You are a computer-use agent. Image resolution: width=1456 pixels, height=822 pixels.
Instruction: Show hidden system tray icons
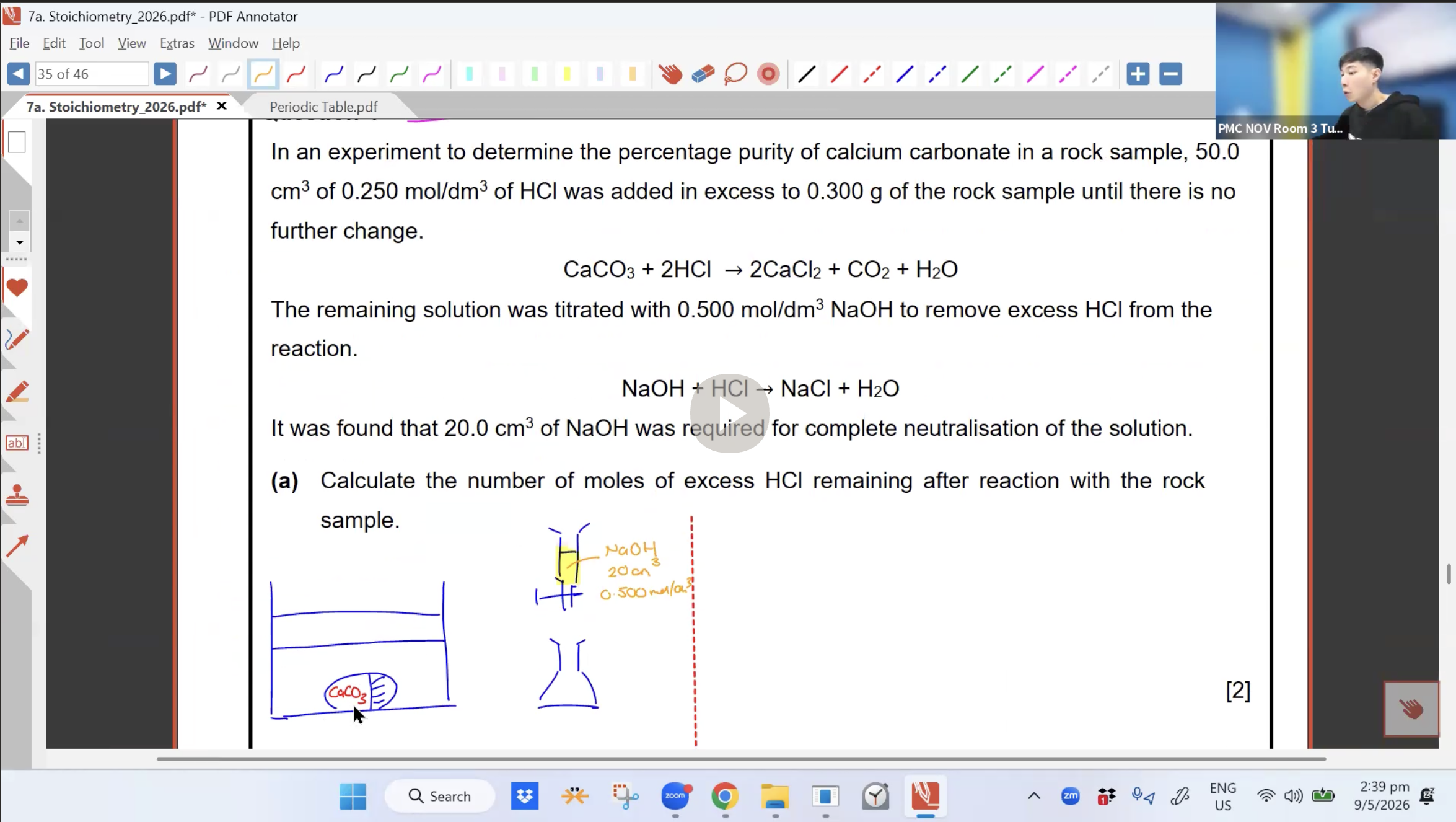[1034, 796]
